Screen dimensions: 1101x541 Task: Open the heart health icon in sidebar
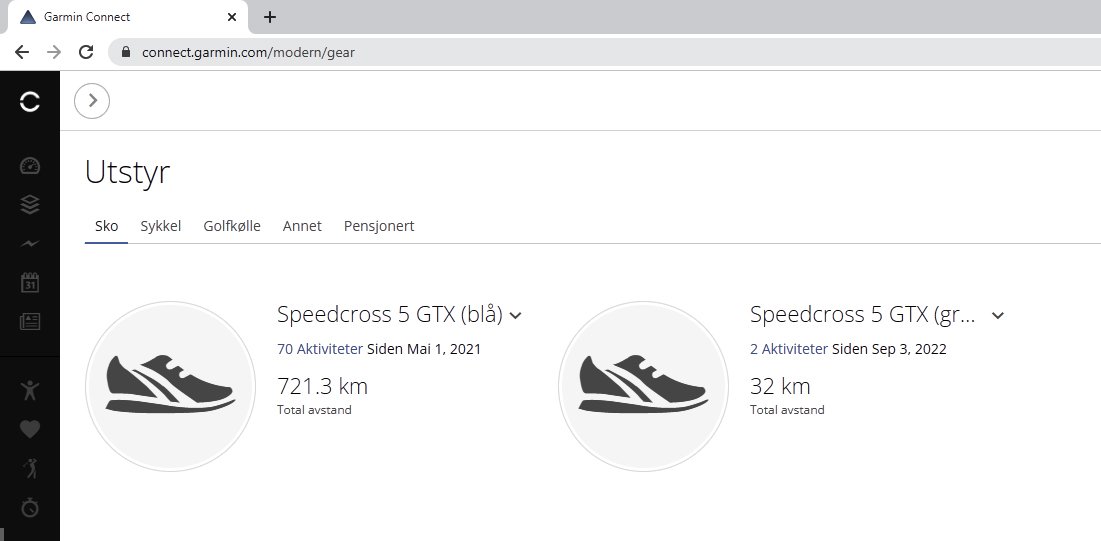click(x=30, y=429)
